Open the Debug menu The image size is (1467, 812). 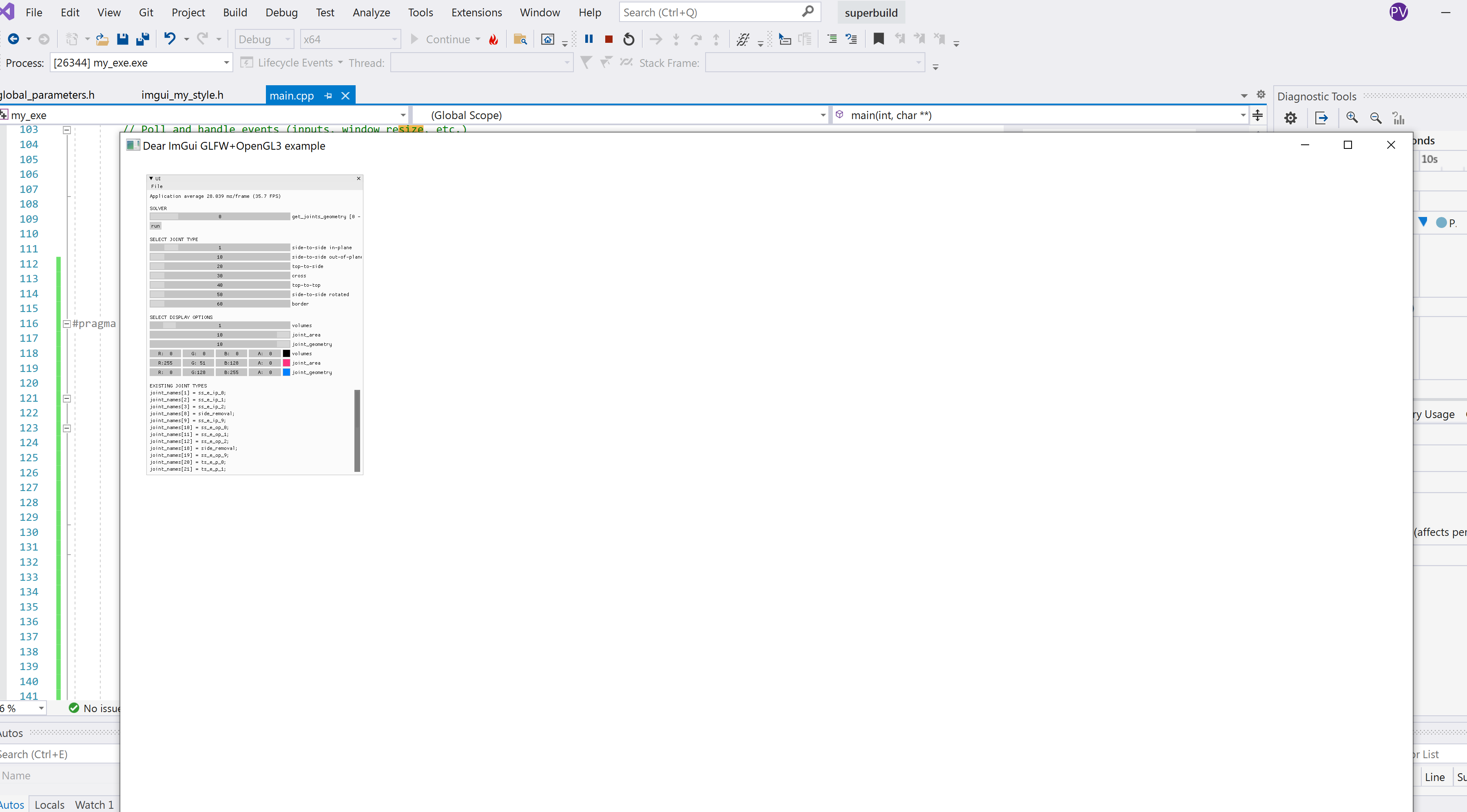click(x=281, y=13)
